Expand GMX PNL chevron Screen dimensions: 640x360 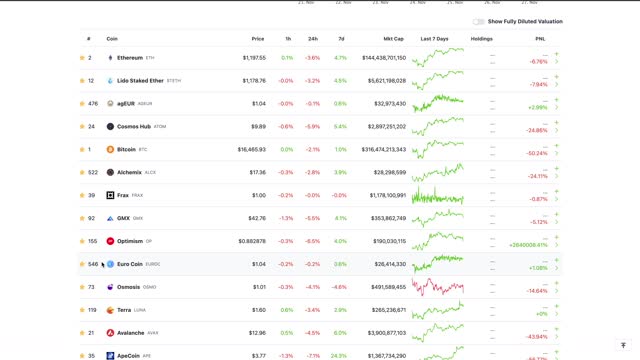(x=556, y=222)
